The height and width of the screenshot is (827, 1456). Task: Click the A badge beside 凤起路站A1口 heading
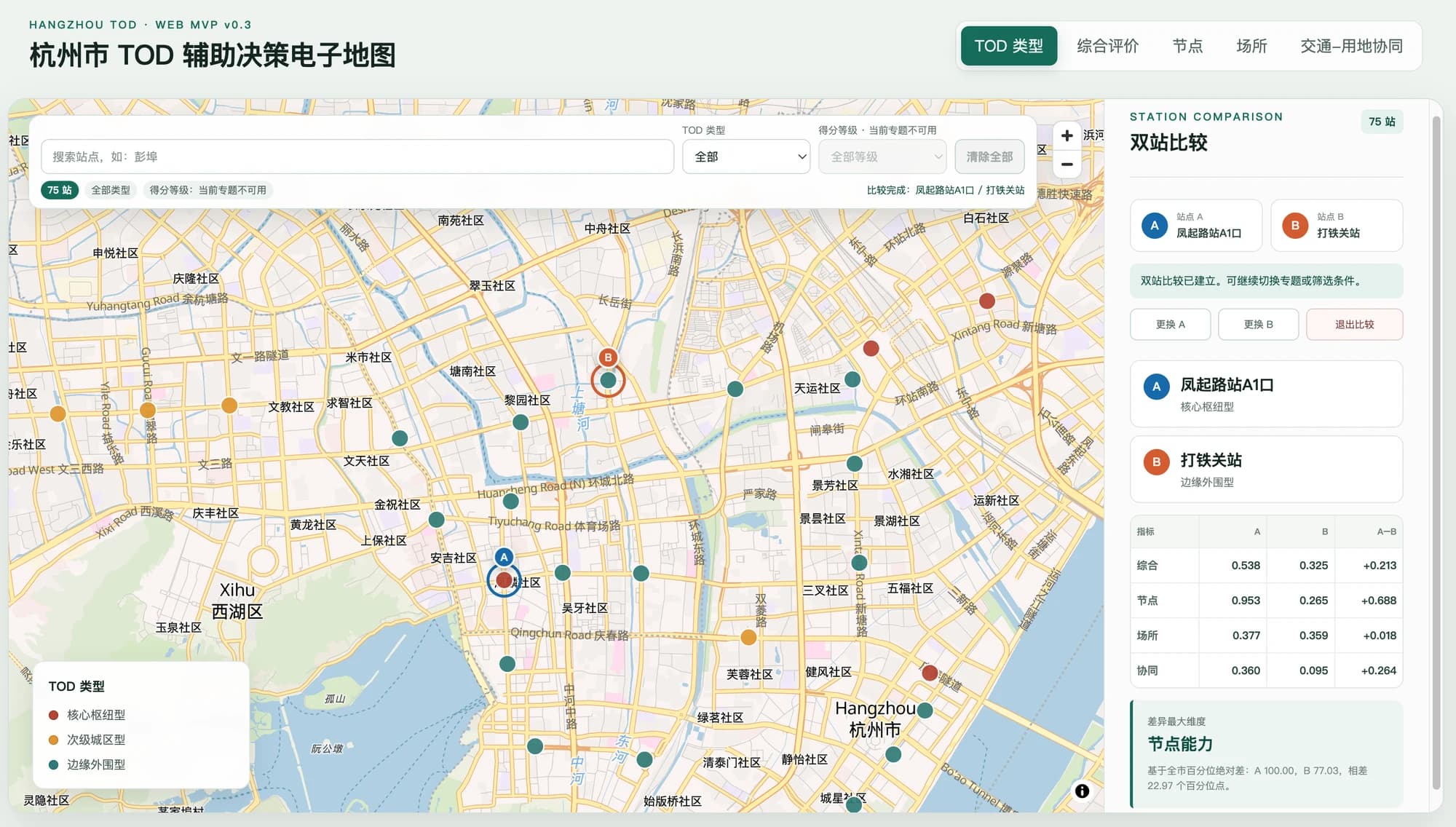click(x=1156, y=387)
